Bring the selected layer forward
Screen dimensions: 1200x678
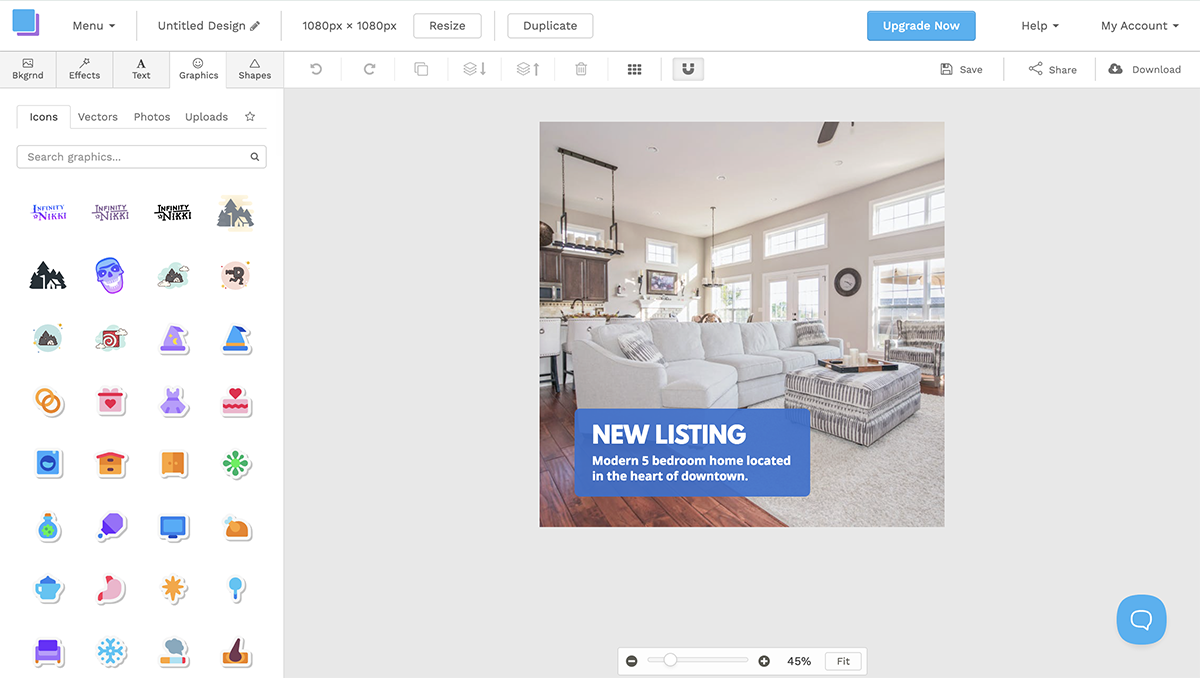(x=527, y=68)
